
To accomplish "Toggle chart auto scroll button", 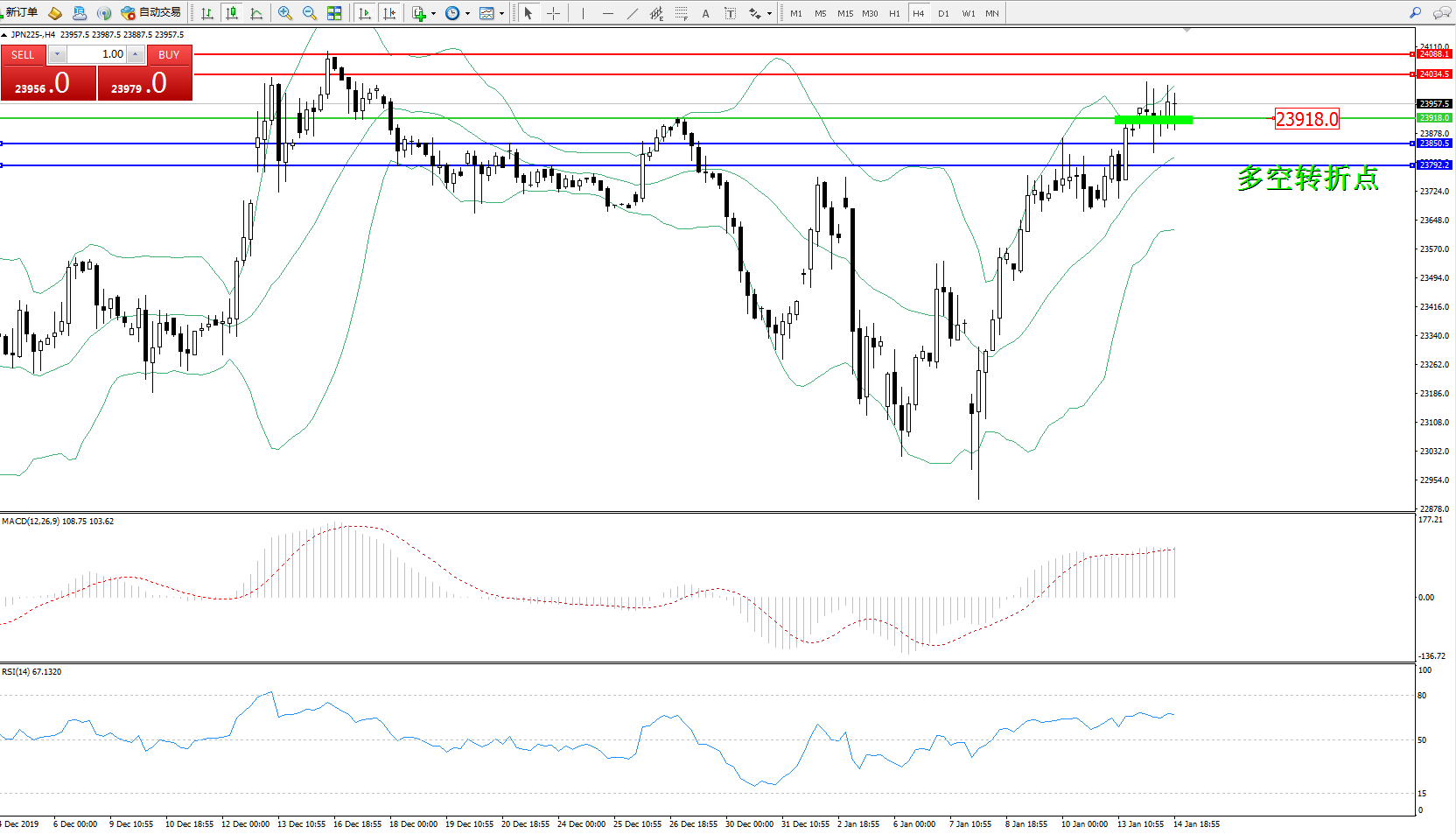I will (x=365, y=13).
